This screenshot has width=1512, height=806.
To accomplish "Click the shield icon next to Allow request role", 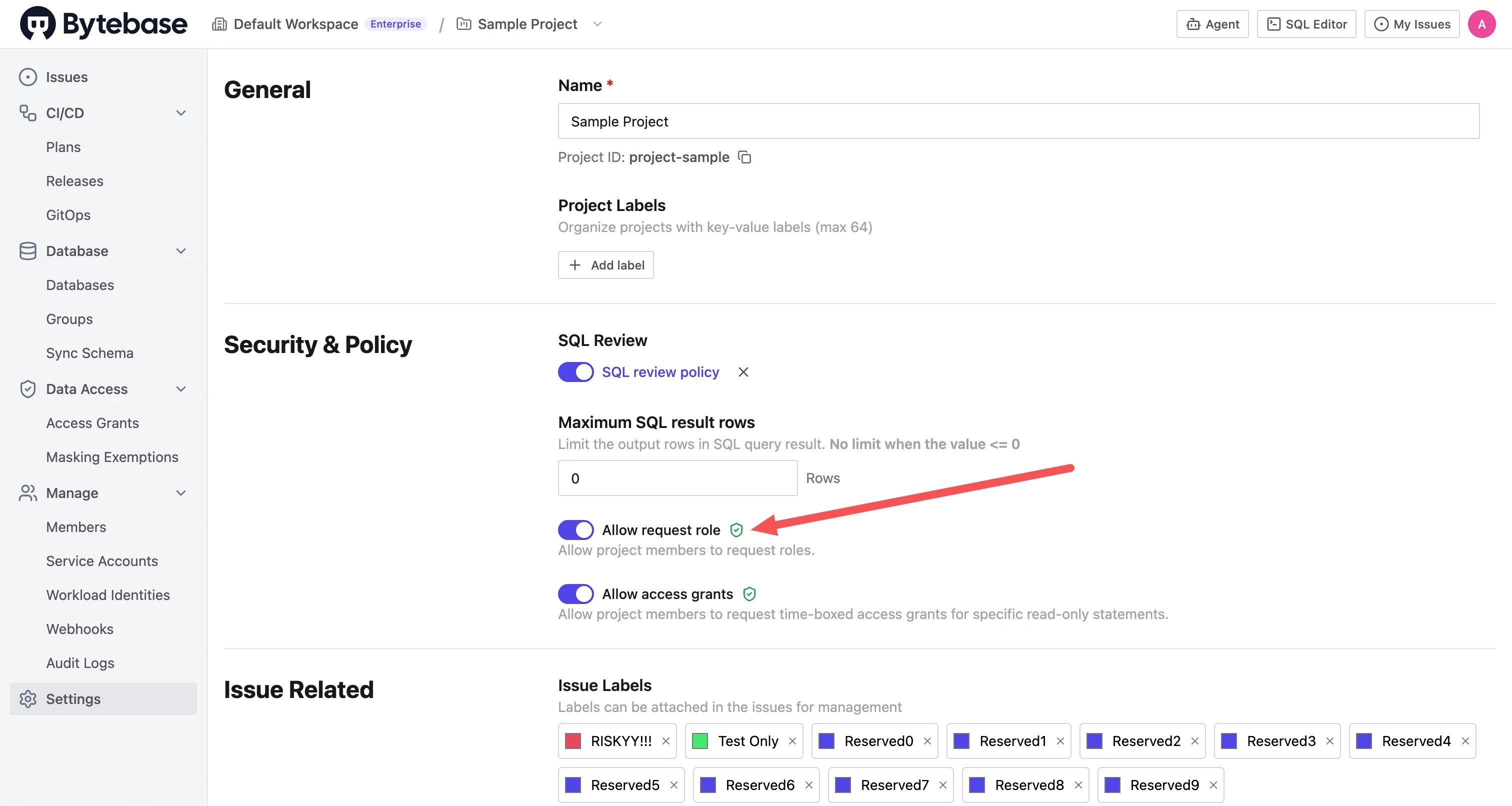I will point(736,530).
